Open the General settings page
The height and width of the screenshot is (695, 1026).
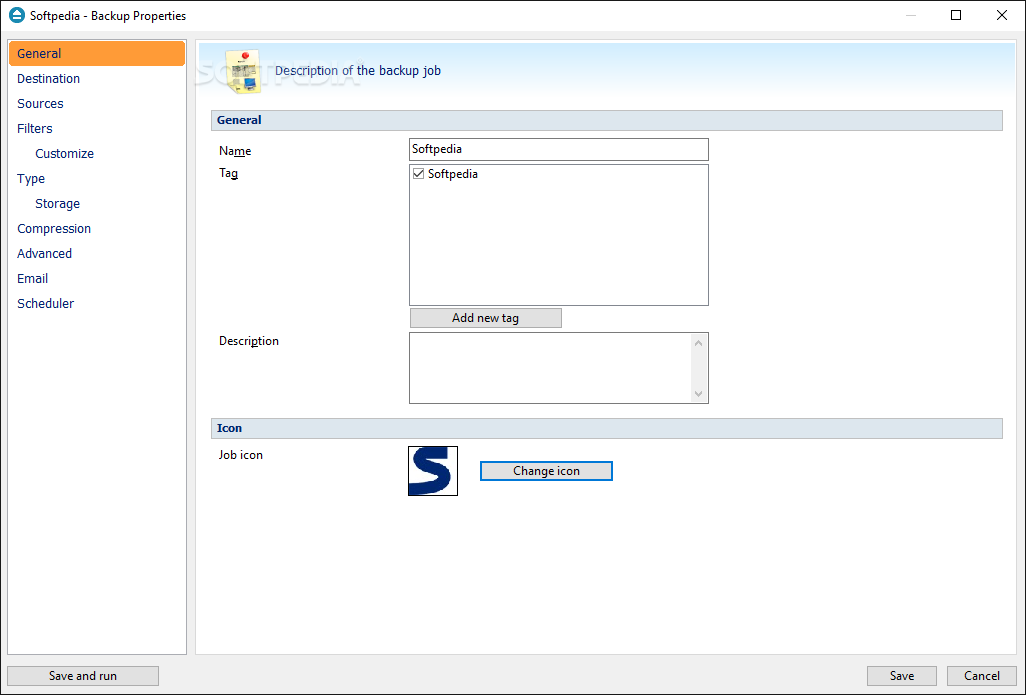click(97, 54)
